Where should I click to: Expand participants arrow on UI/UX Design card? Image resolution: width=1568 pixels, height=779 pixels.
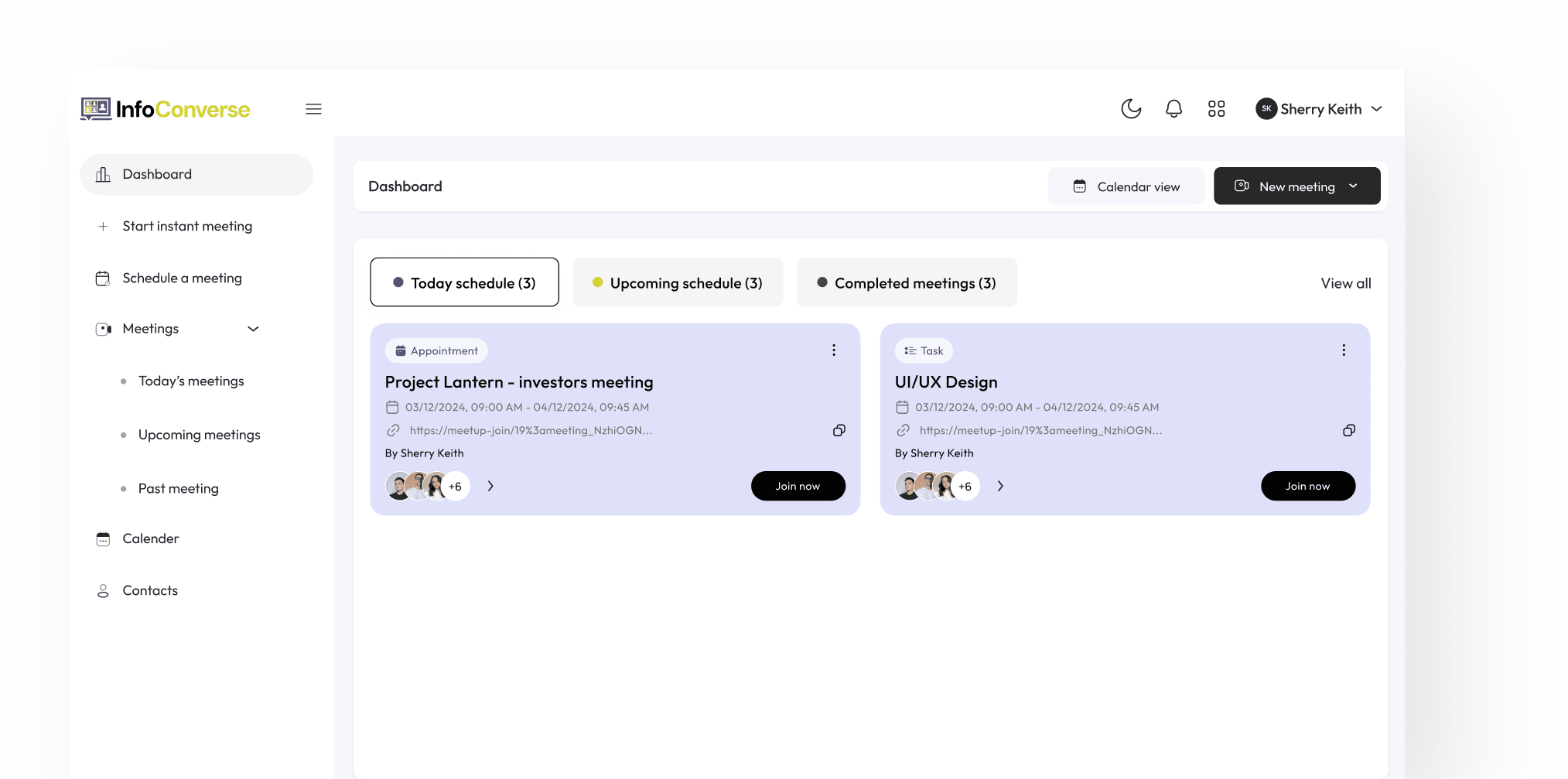tap(1000, 486)
